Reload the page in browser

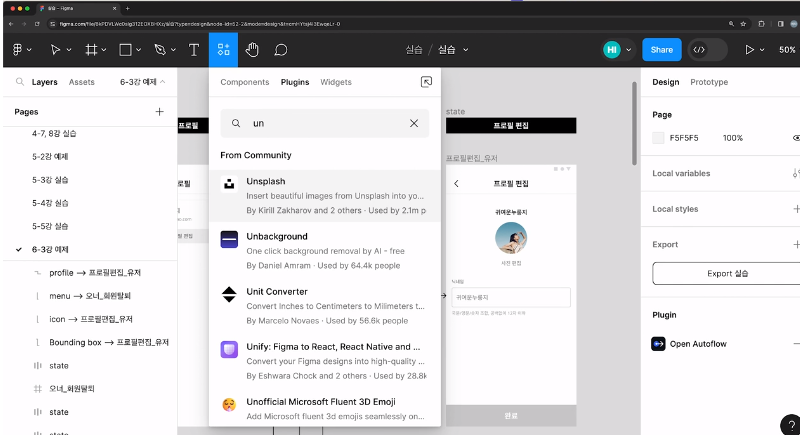click(37, 23)
